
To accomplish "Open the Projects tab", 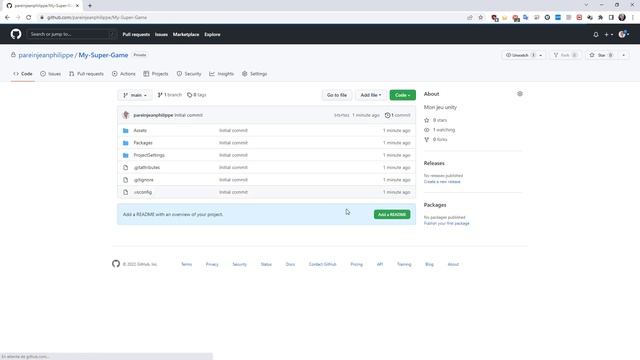I will (x=156, y=74).
